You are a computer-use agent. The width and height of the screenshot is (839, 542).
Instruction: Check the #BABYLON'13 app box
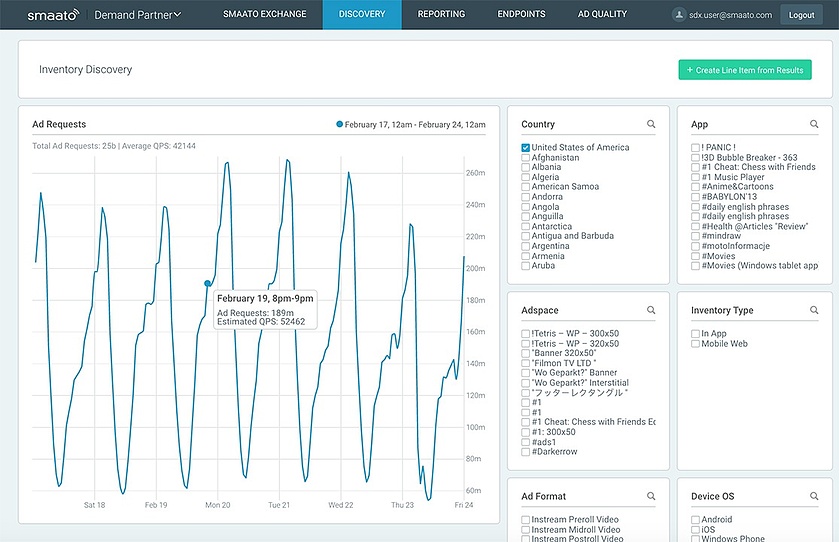(x=695, y=197)
